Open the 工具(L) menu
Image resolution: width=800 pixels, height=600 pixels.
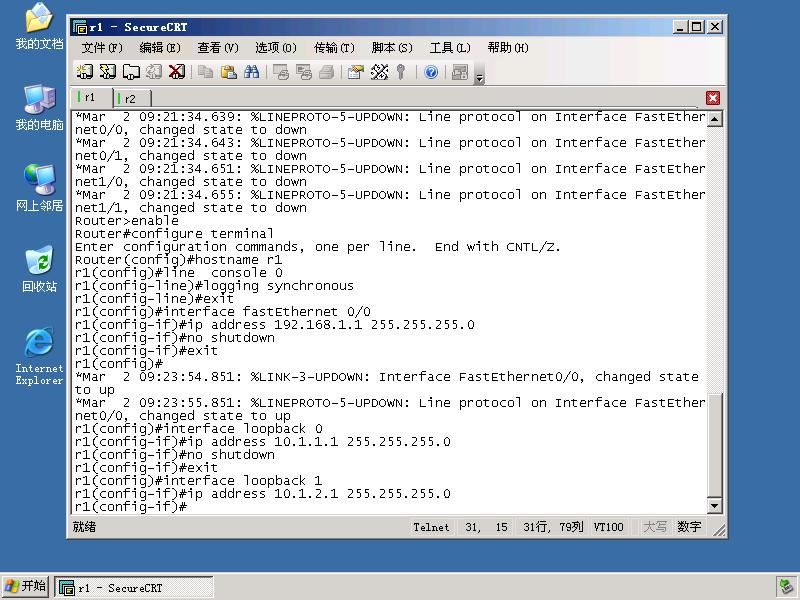tap(450, 48)
